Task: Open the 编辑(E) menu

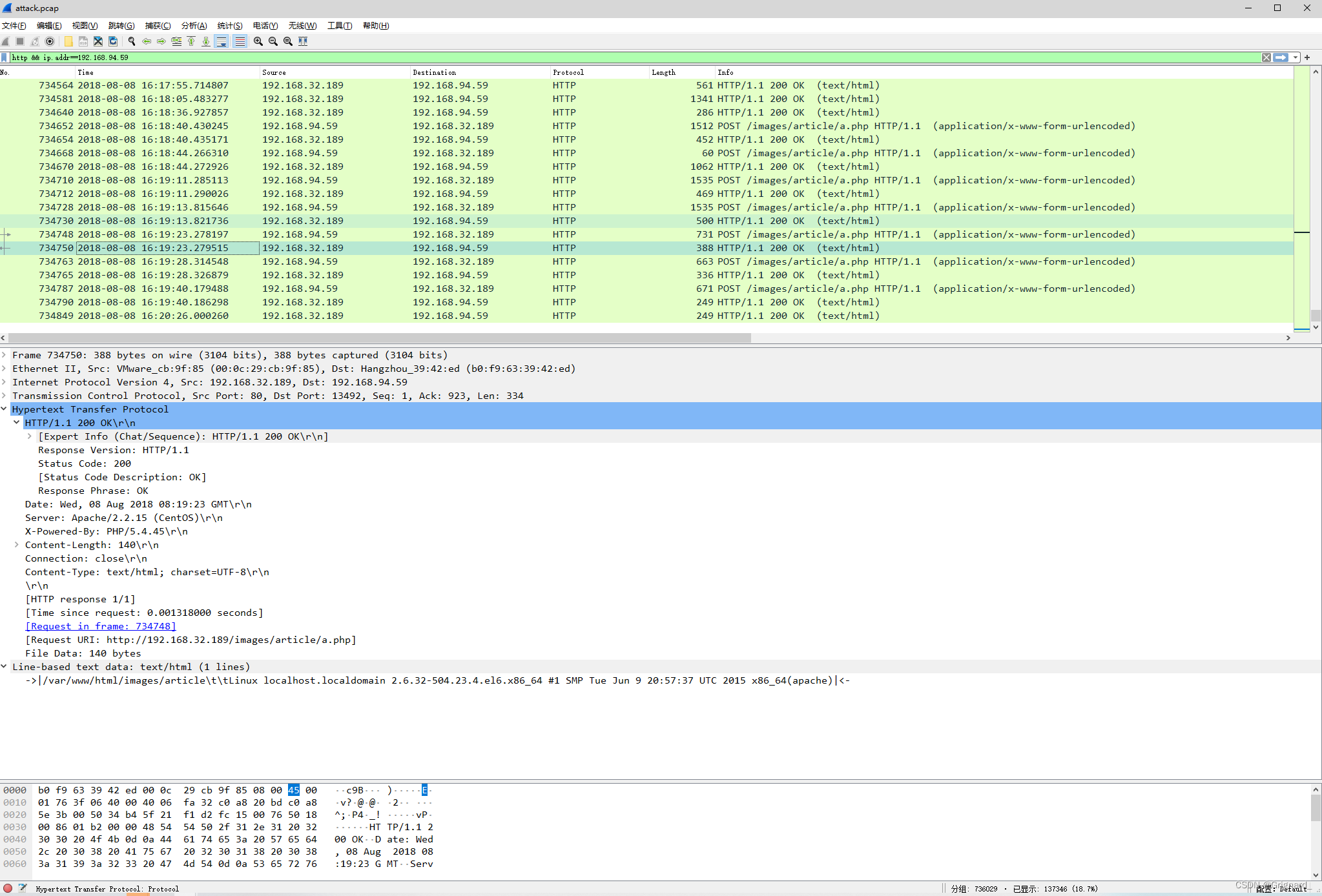Action: (x=49, y=26)
